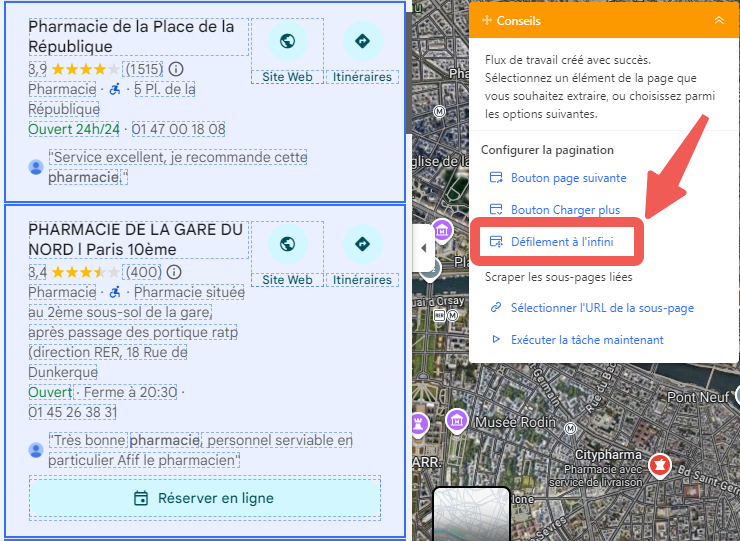Collapse the side panel with the arrow
740x541 pixels.
423,248
